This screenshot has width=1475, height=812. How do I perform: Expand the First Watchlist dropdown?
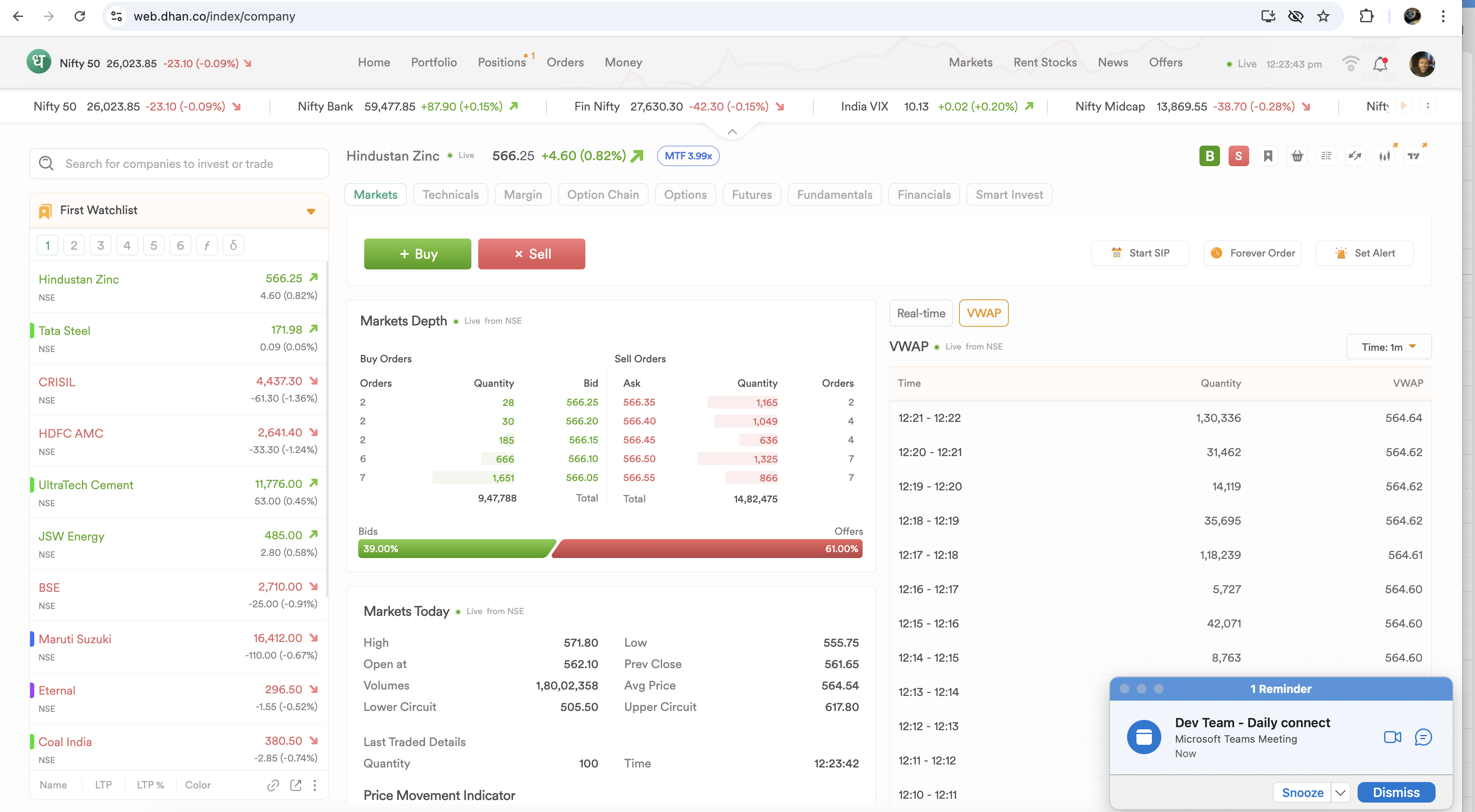click(x=310, y=211)
